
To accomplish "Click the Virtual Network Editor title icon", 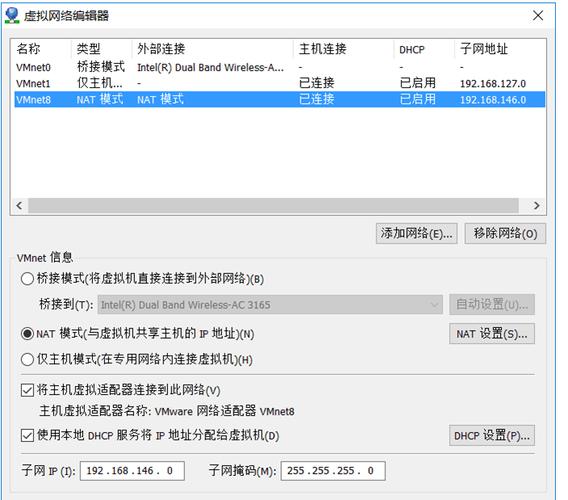I will click(x=12, y=16).
